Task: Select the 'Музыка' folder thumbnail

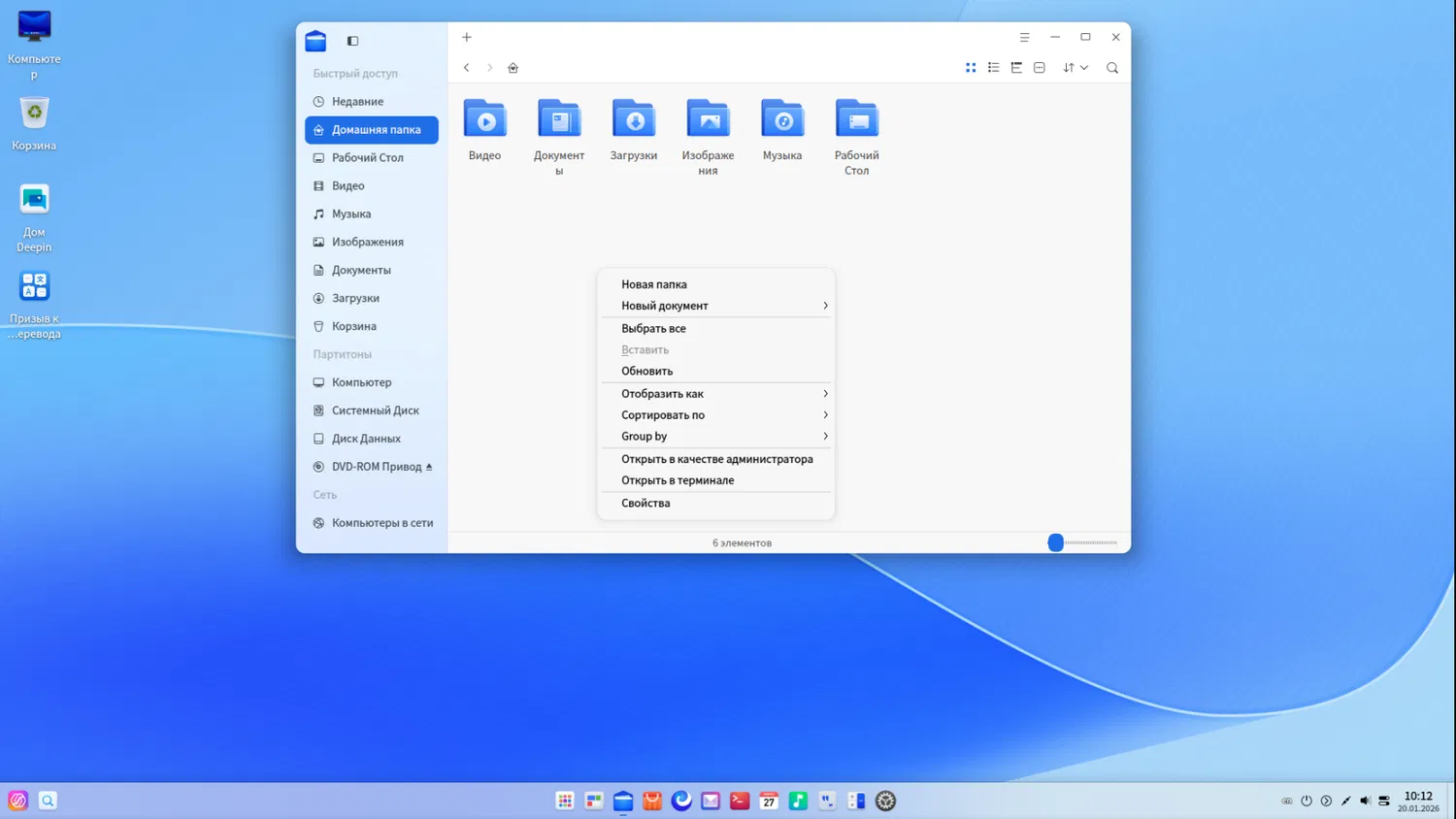Action: click(x=782, y=120)
